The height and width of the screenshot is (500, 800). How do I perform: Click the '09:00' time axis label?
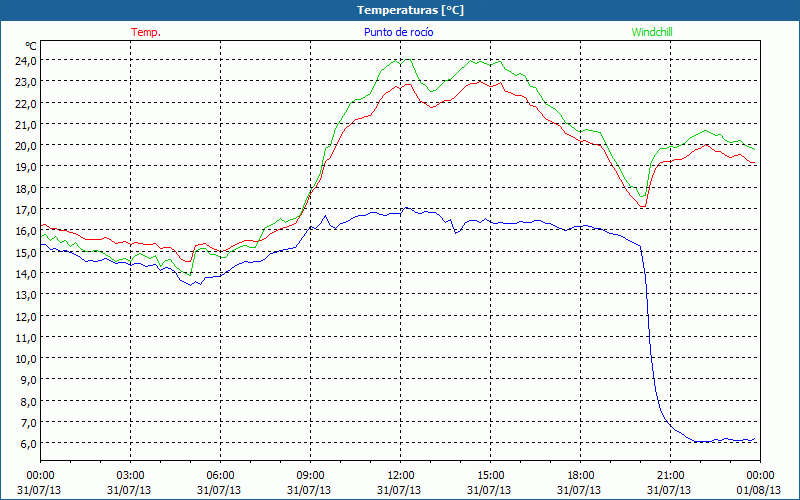(310, 476)
